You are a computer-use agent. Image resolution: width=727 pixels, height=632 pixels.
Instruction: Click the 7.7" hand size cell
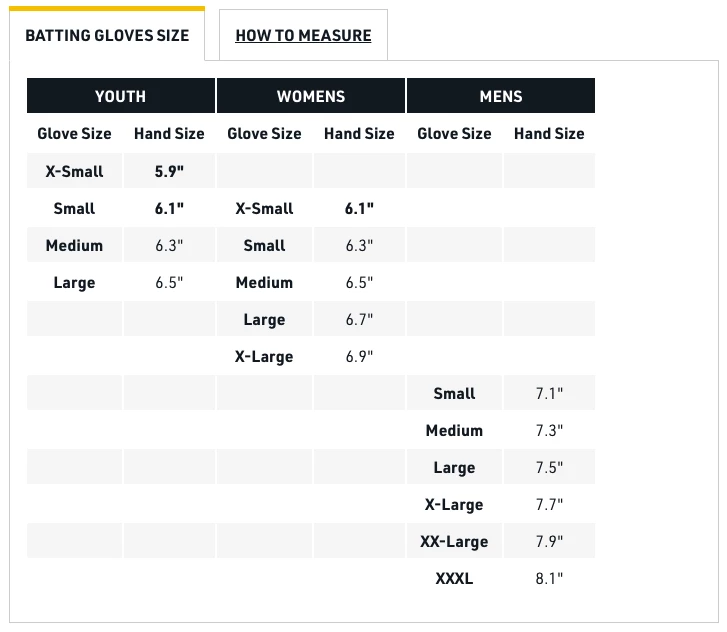(x=549, y=505)
